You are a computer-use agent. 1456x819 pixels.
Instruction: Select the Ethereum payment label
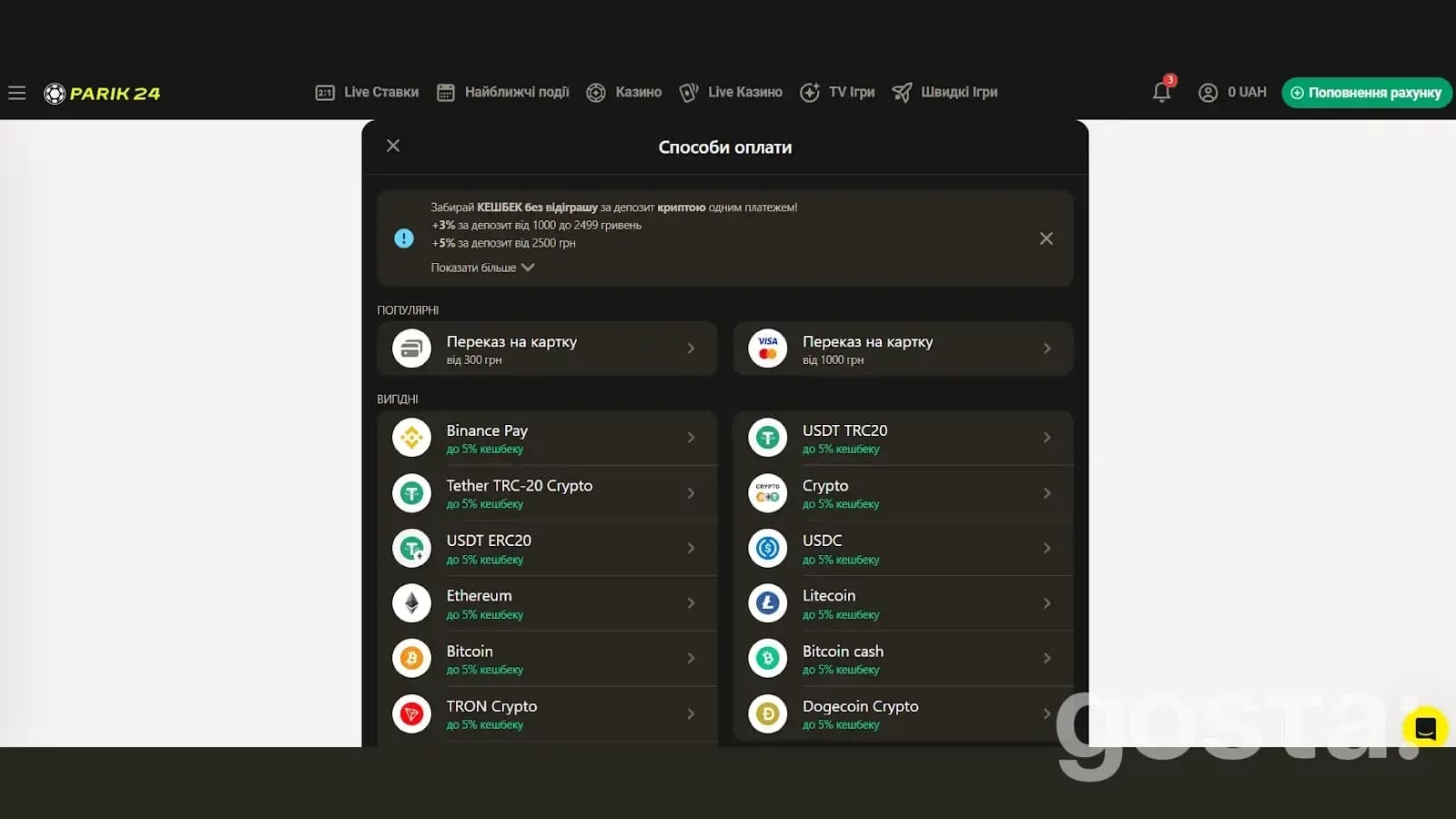click(x=479, y=595)
